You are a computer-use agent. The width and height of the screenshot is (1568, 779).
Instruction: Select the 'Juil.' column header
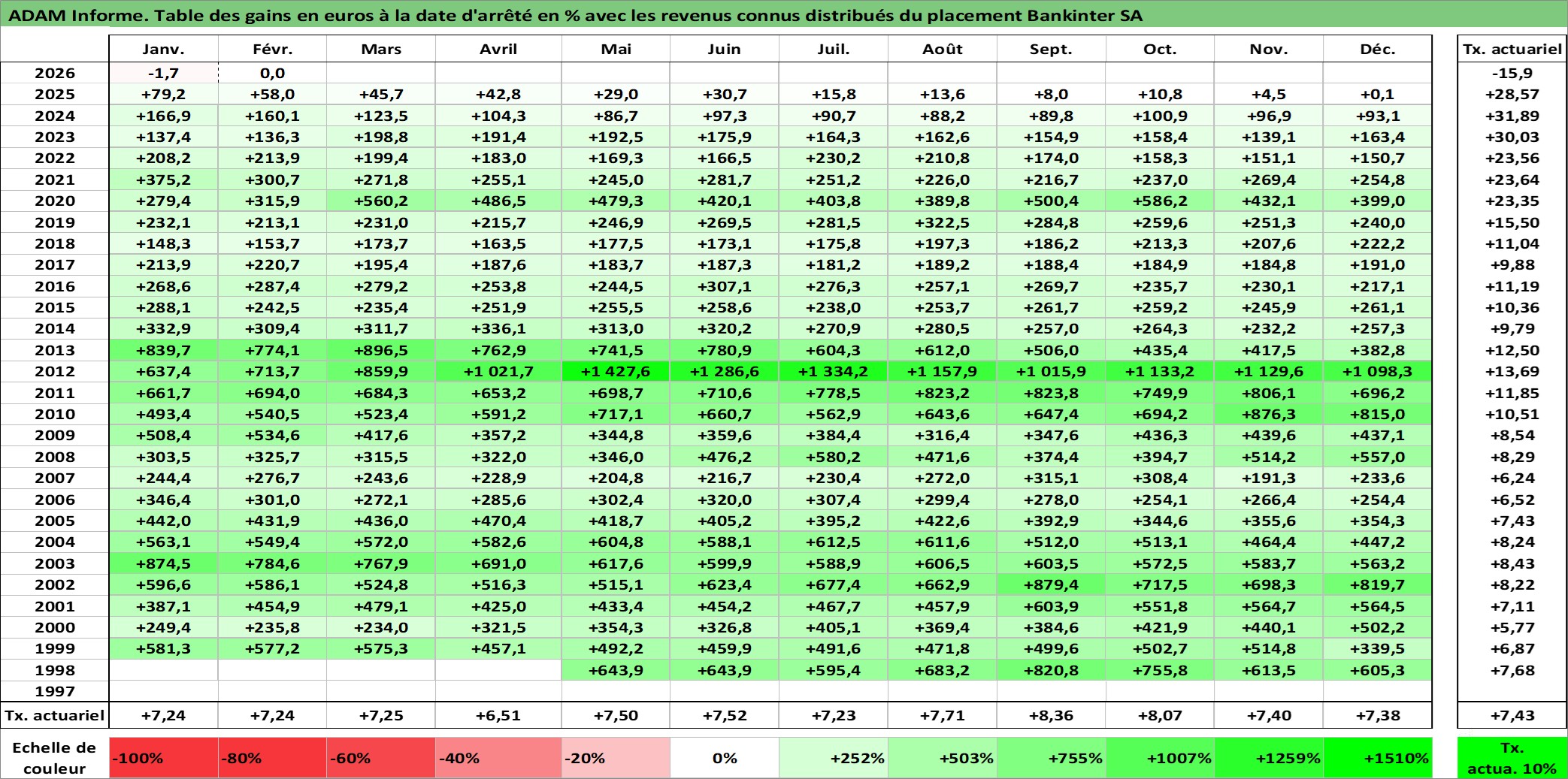(834, 49)
